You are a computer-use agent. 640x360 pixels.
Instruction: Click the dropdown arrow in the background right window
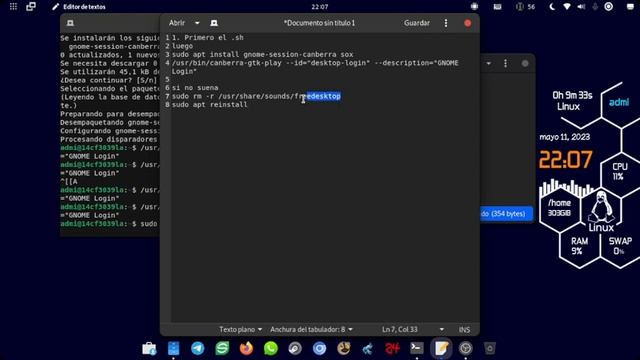[489, 64]
